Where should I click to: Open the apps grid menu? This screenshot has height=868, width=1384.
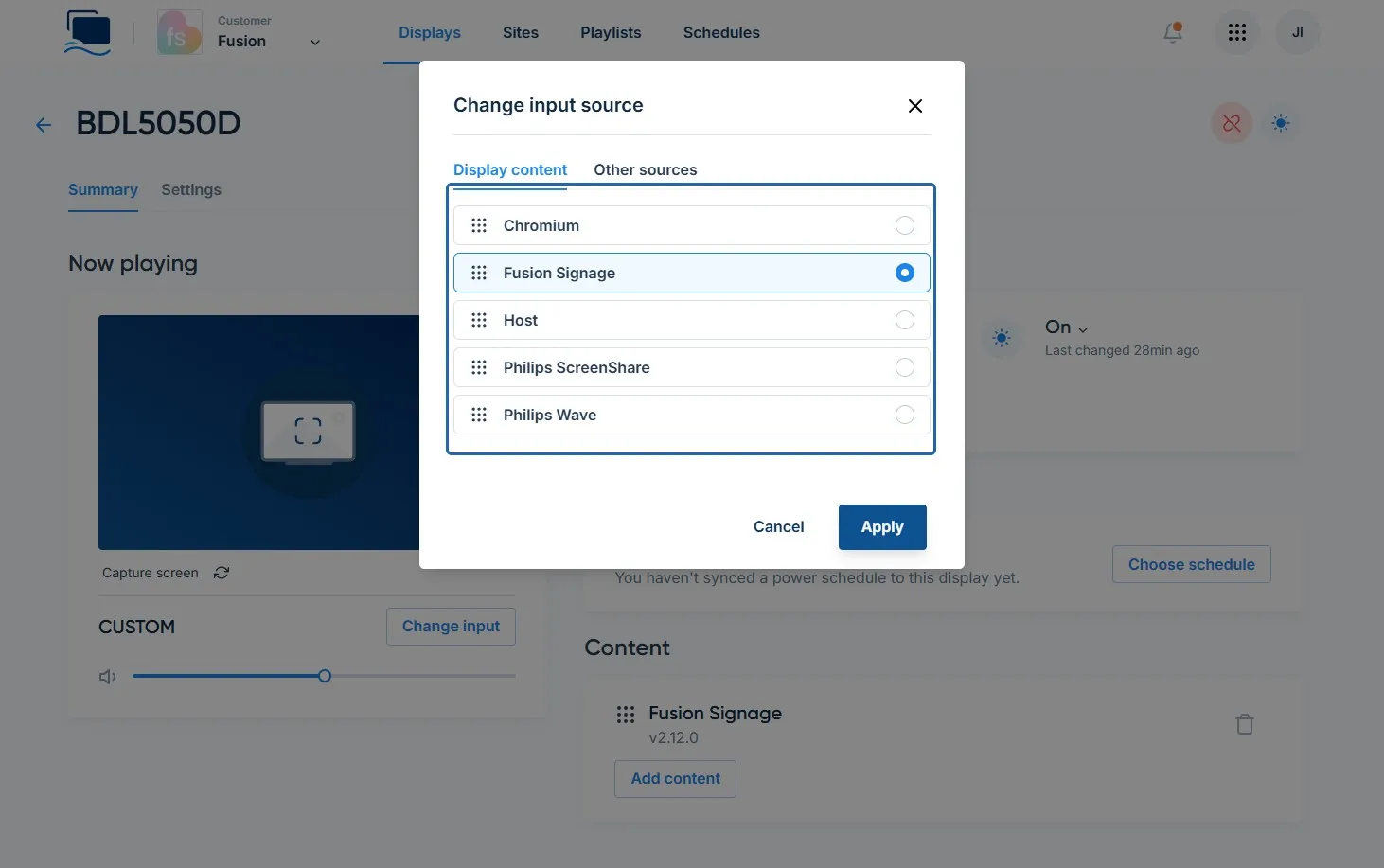point(1236,32)
